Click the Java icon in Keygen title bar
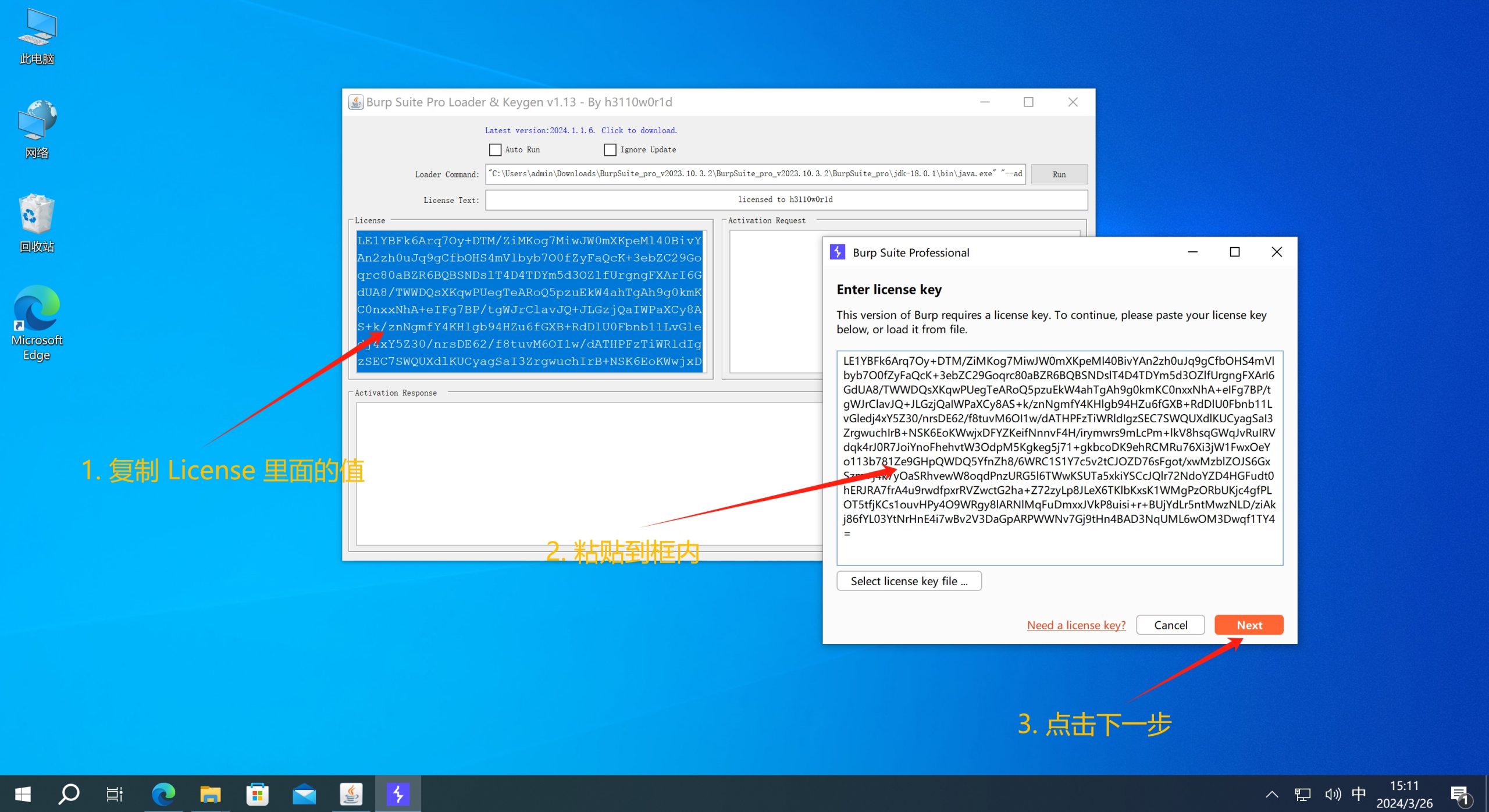The image size is (1489, 812). [356, 102]
